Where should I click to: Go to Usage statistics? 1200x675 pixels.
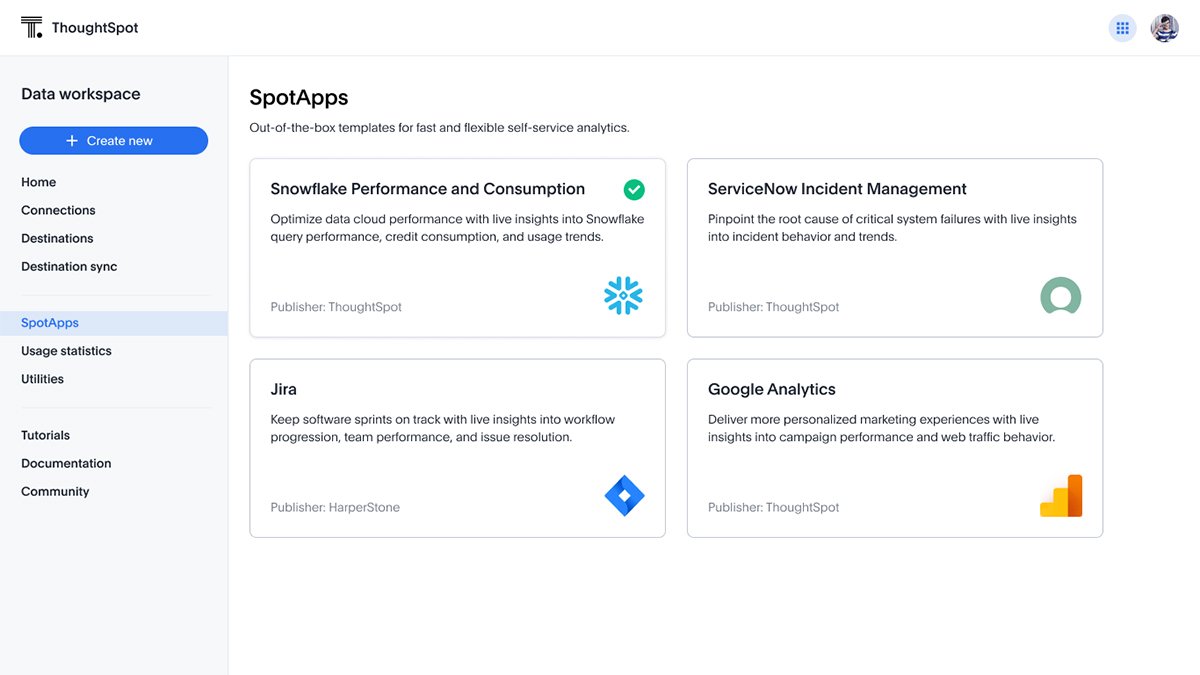pos(66,351)
